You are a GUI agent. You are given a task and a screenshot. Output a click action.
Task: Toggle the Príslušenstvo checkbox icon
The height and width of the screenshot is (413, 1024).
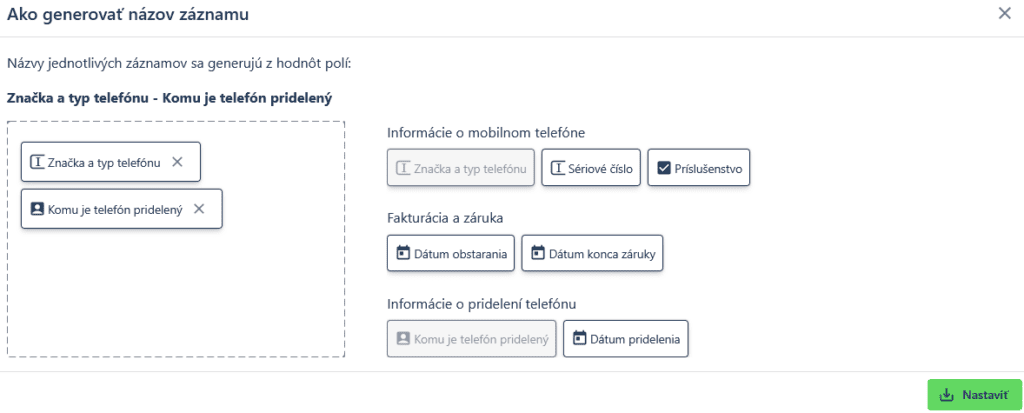pyautogui.click(x=664, y=168)
